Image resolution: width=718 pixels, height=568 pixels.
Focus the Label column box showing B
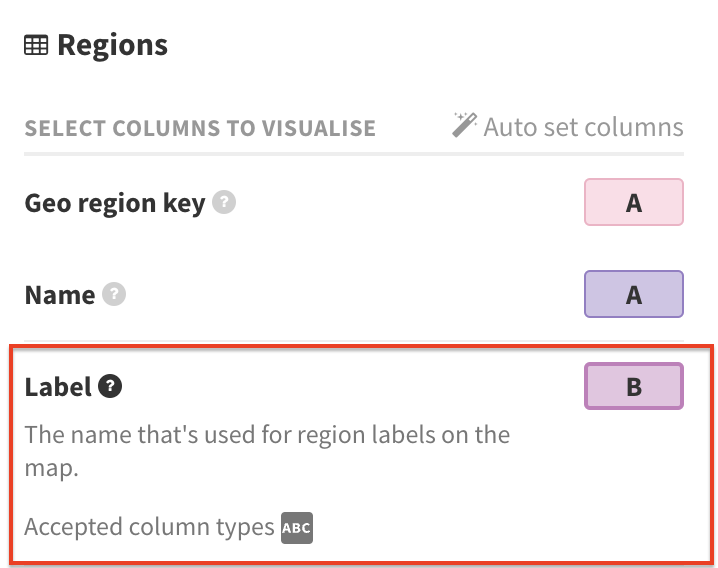click(x=633, y=386)
